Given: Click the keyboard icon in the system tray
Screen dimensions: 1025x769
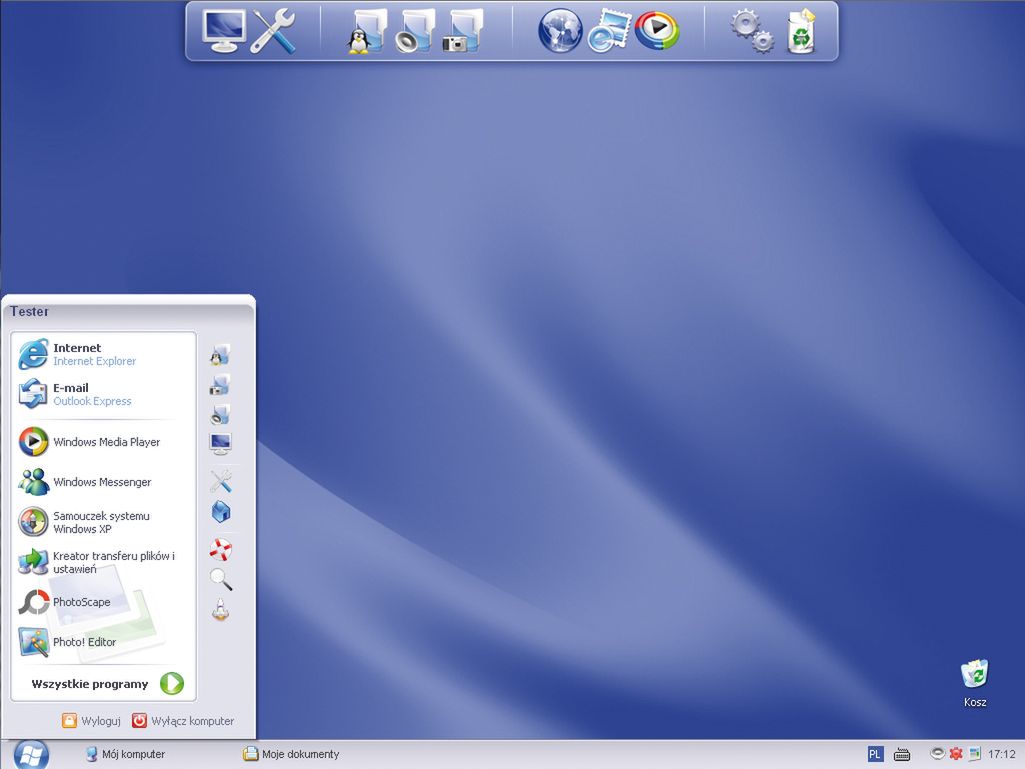Looking at the screenshot, I should point(902,755).
